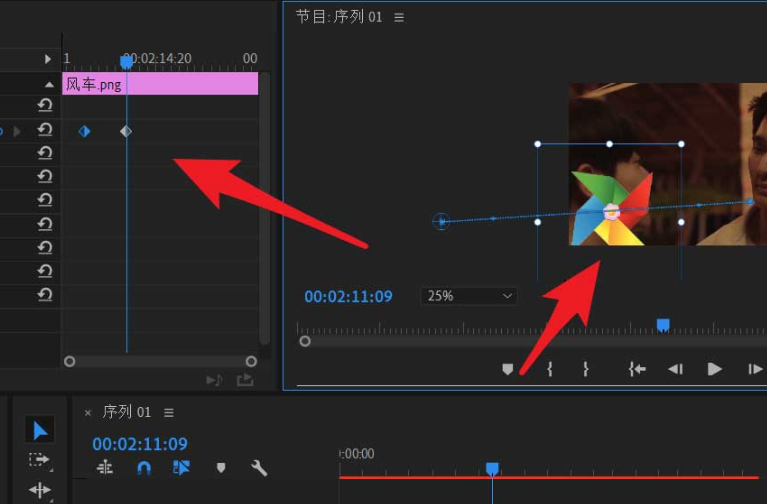
Task: Reset the first parameter below 风车.png
Action: click(45, 105)
